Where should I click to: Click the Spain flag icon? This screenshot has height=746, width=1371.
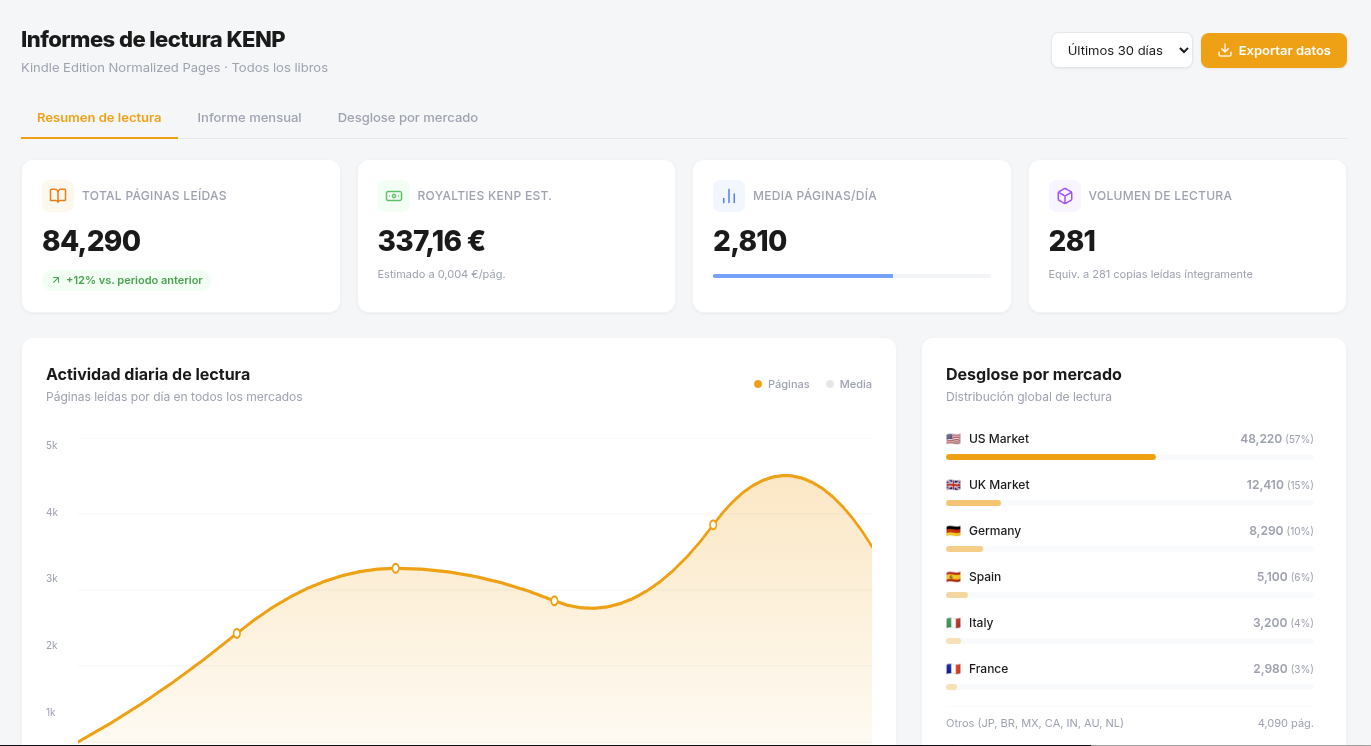point(953,577)
